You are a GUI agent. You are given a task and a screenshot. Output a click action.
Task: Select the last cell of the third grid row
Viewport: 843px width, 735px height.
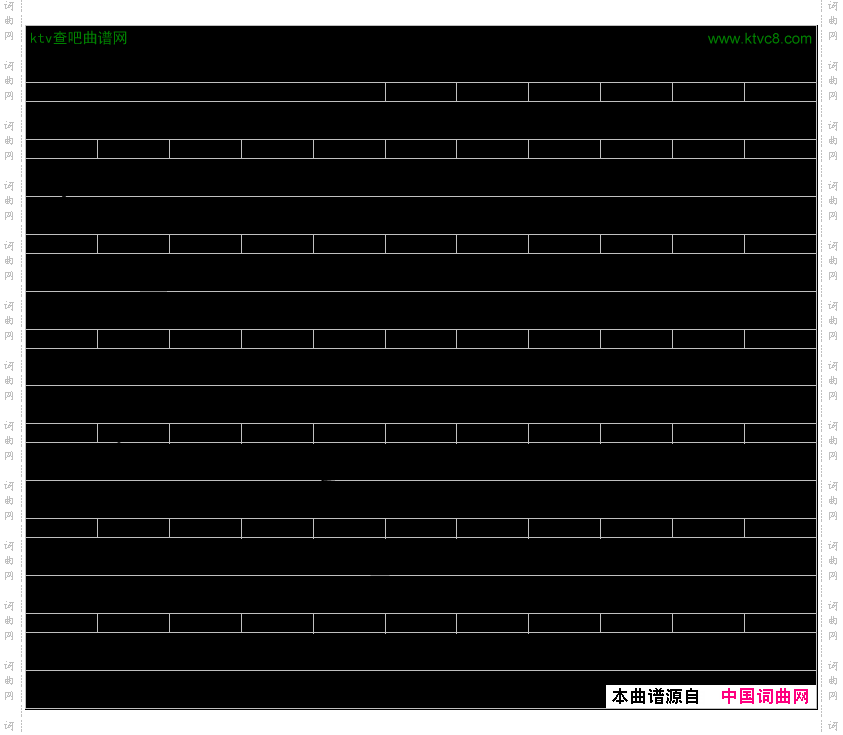(x=780, y=244)
